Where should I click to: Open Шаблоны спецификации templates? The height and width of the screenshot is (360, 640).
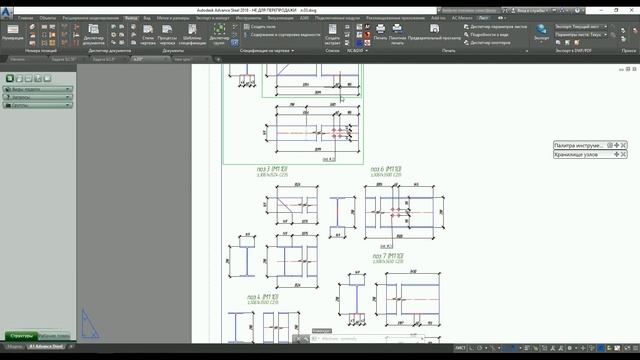point(192,34)
